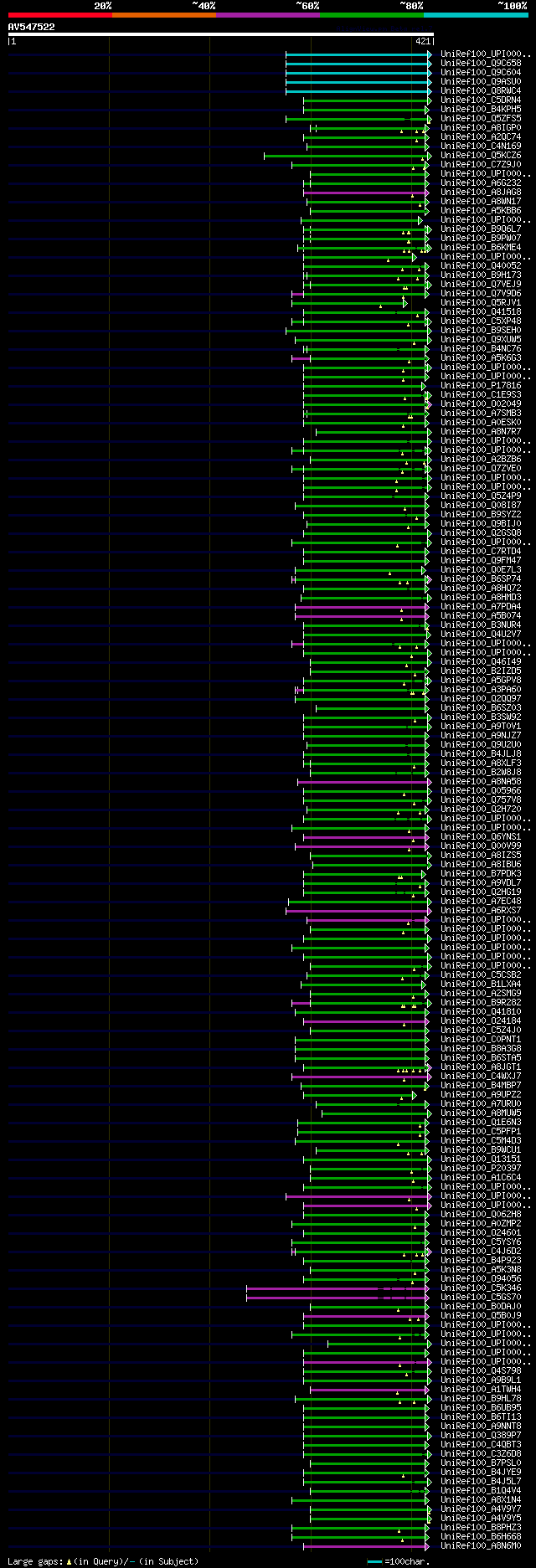Open hit UniRef100_Q9C604
The image size is (536, 1568).
481,72
